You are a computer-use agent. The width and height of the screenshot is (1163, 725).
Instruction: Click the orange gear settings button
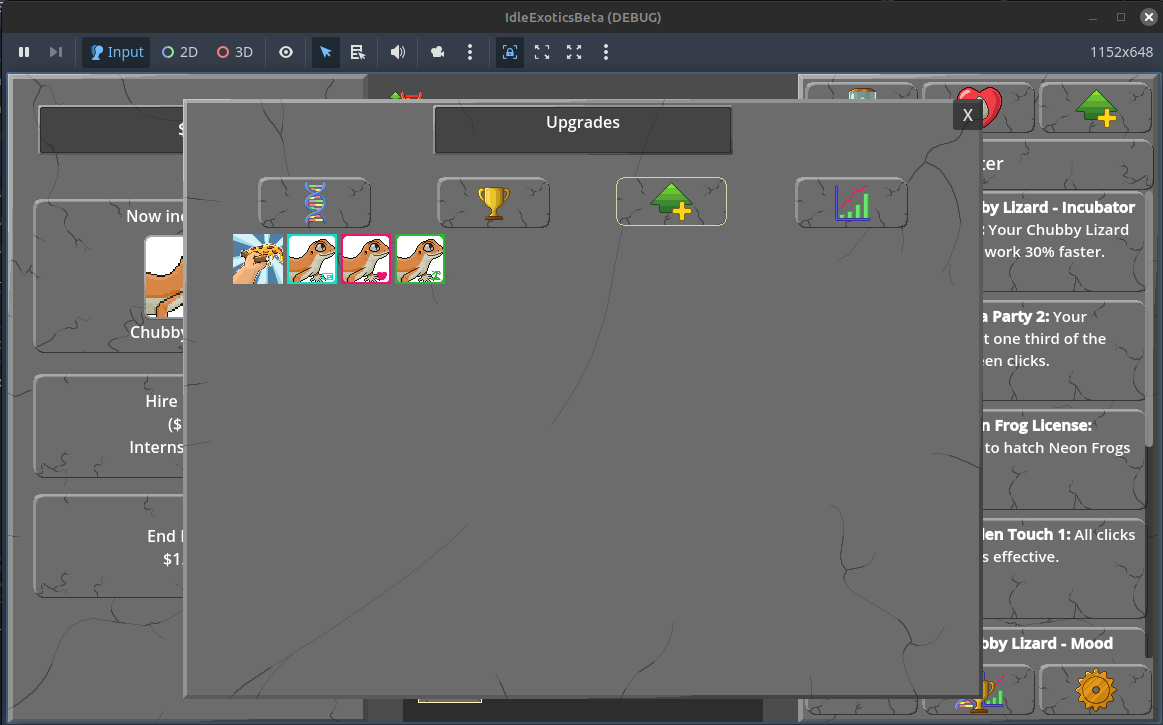pyautogui.click(x=1096, y=689)
